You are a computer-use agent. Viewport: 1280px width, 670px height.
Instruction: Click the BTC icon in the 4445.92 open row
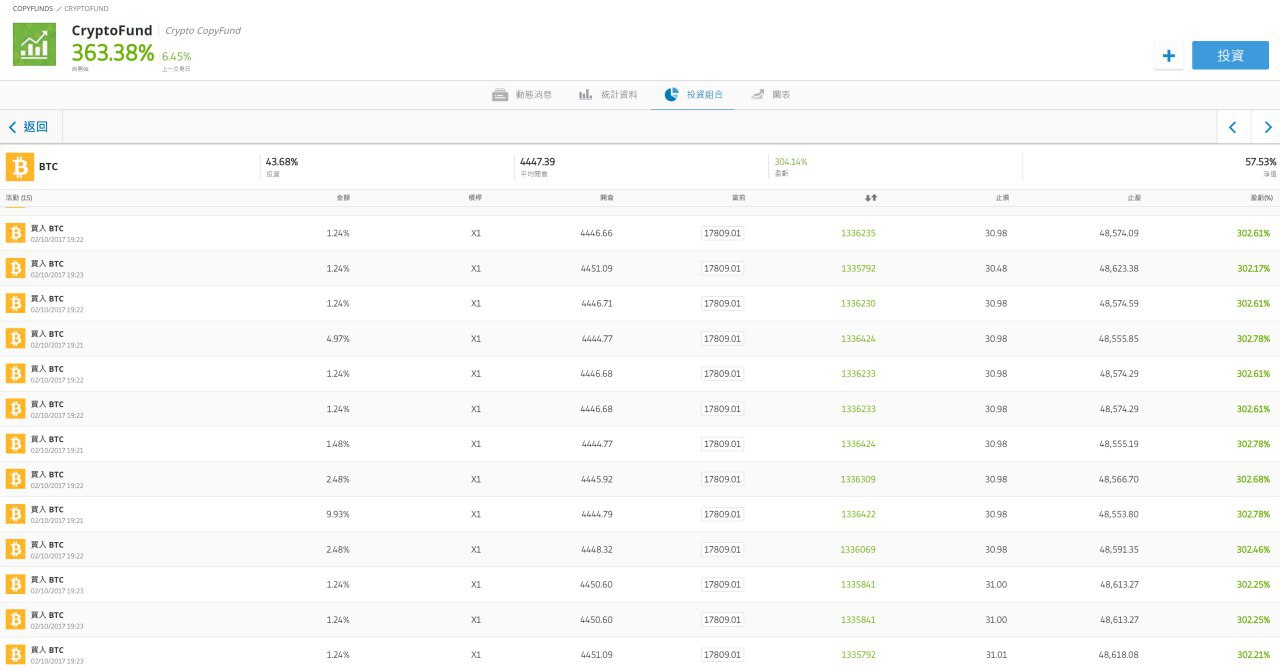(x=15, y=479)
